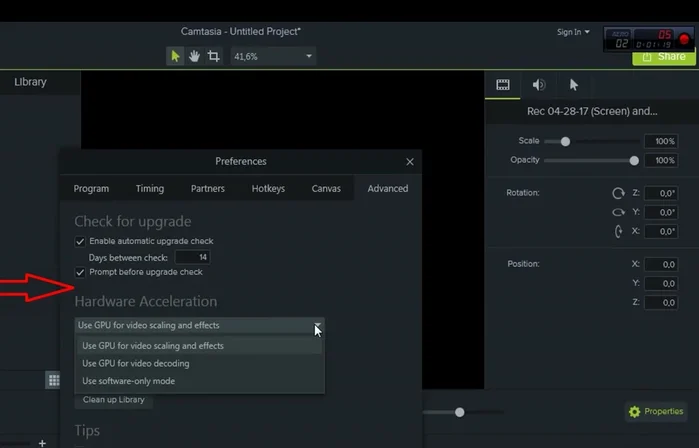
Task: Switch to the Advanced tab
Action: point(388,189)
